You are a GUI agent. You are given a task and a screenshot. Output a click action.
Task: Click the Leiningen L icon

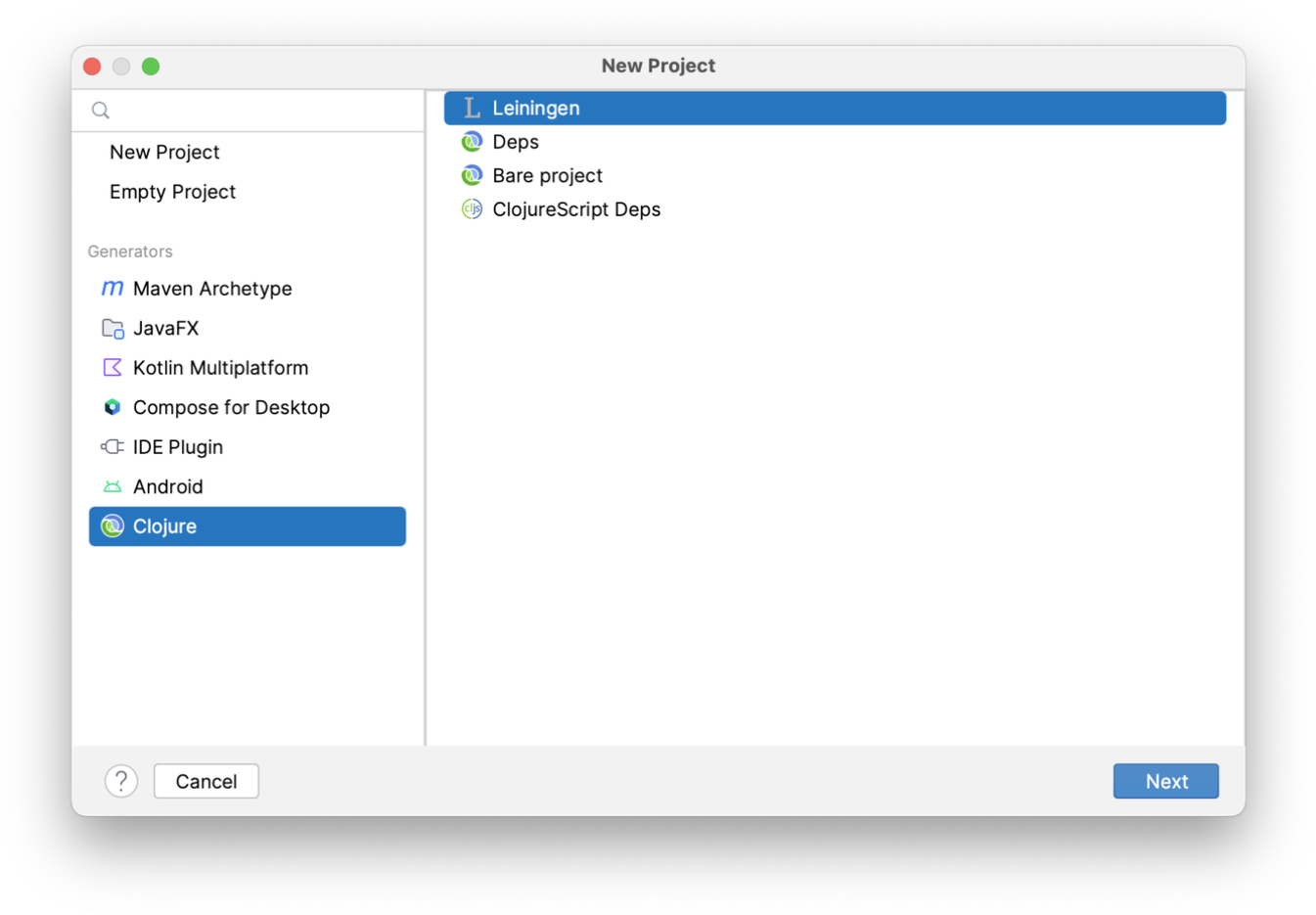tap(472, 108)
